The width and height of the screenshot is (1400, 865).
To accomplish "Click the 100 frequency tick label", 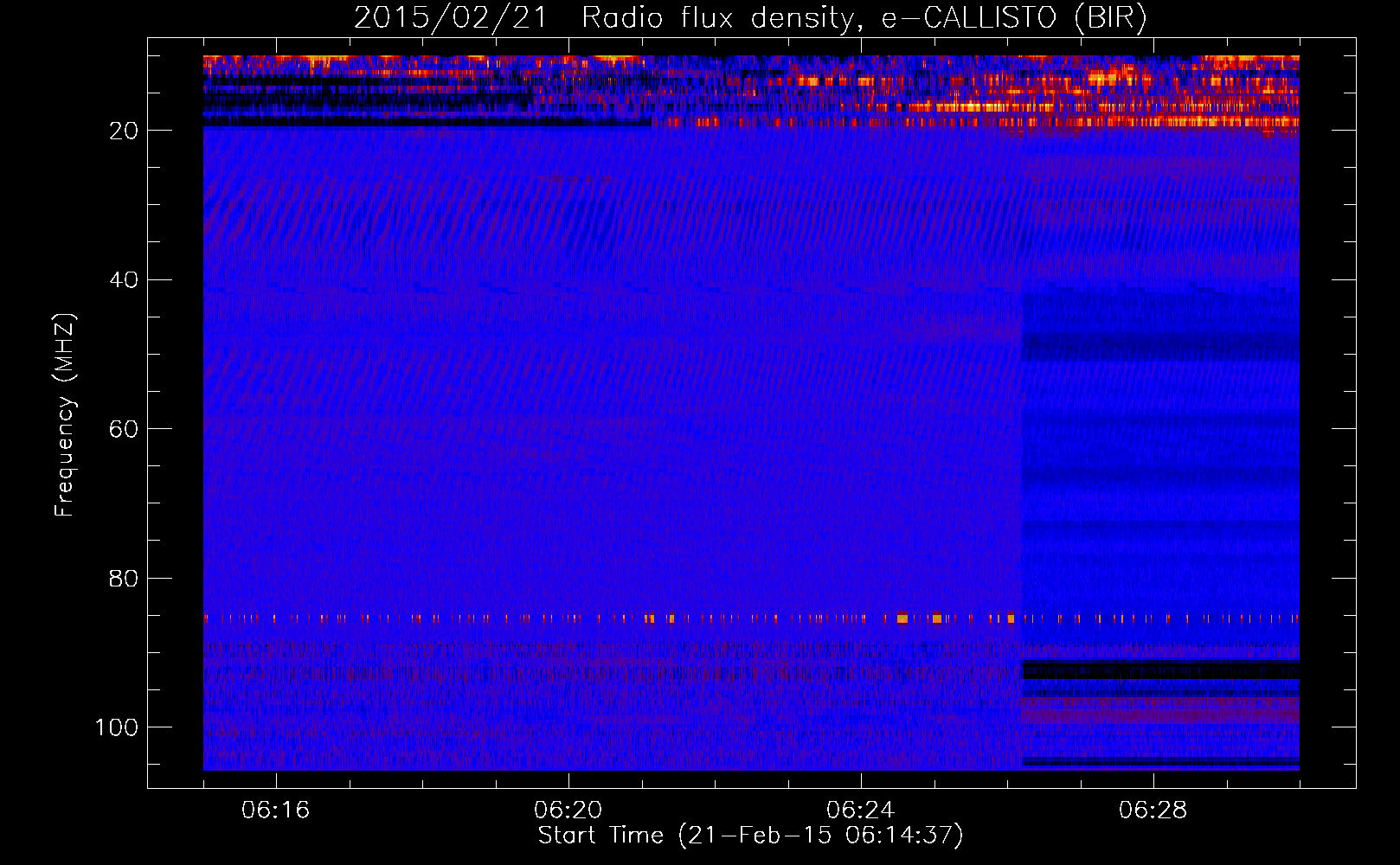I will 117,727.
